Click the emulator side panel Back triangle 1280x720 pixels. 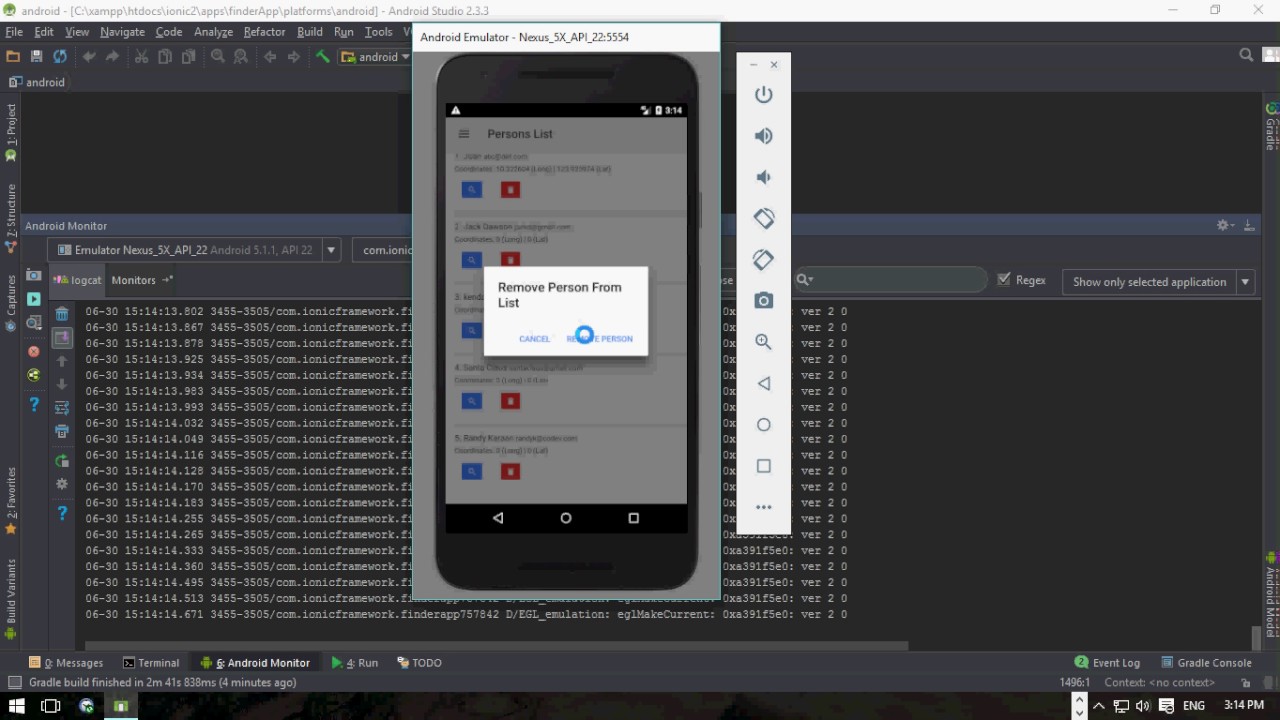(x=763, y=383)
